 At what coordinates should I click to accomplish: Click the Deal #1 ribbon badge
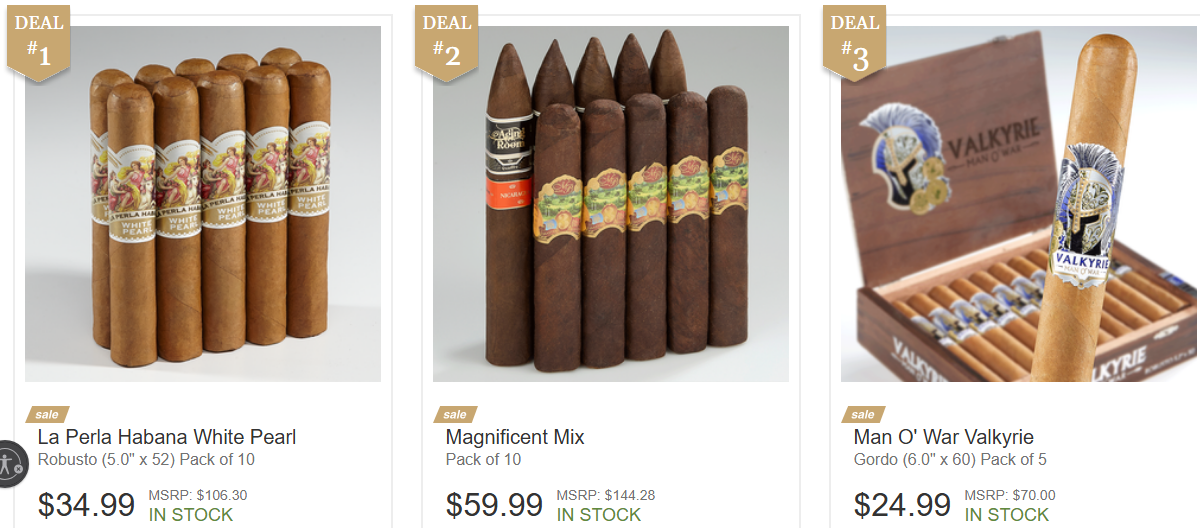tap(39, 42)
